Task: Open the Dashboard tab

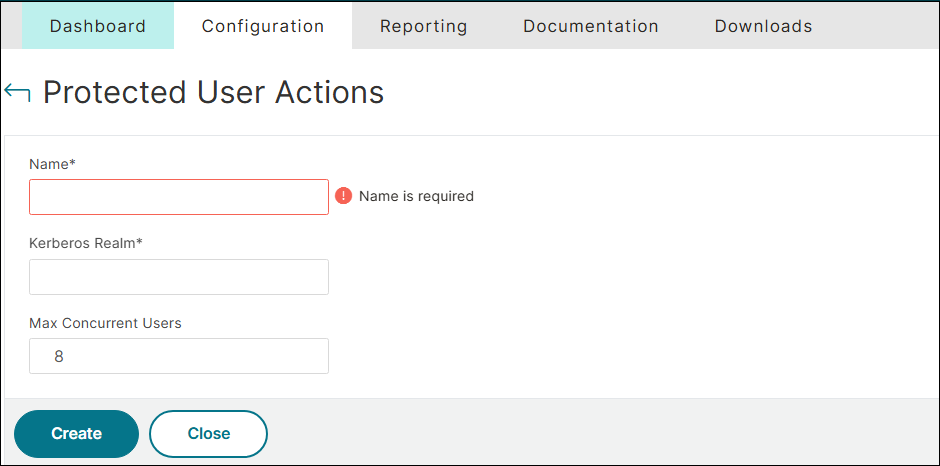Action: 97,26
